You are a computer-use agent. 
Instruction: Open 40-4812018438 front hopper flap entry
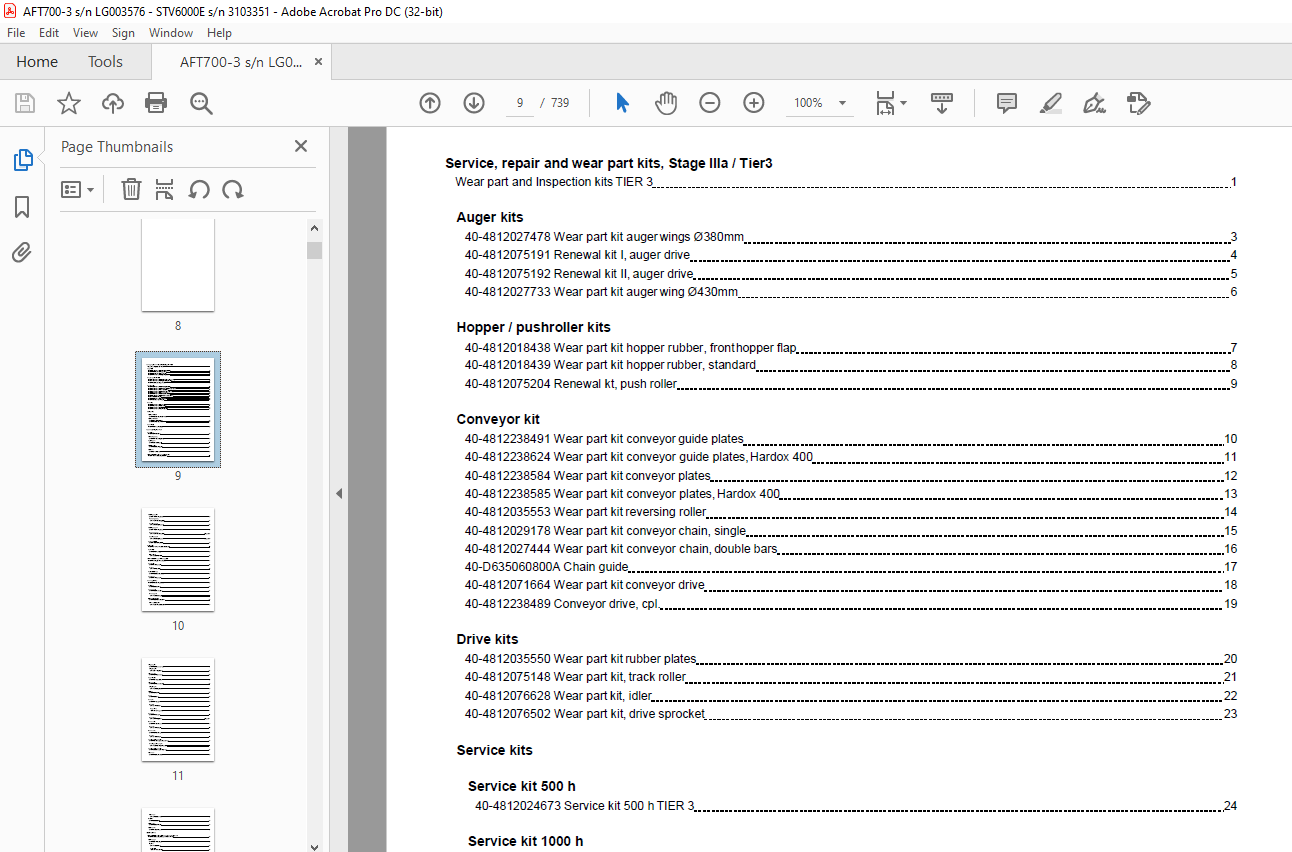[x=851, y=348]
